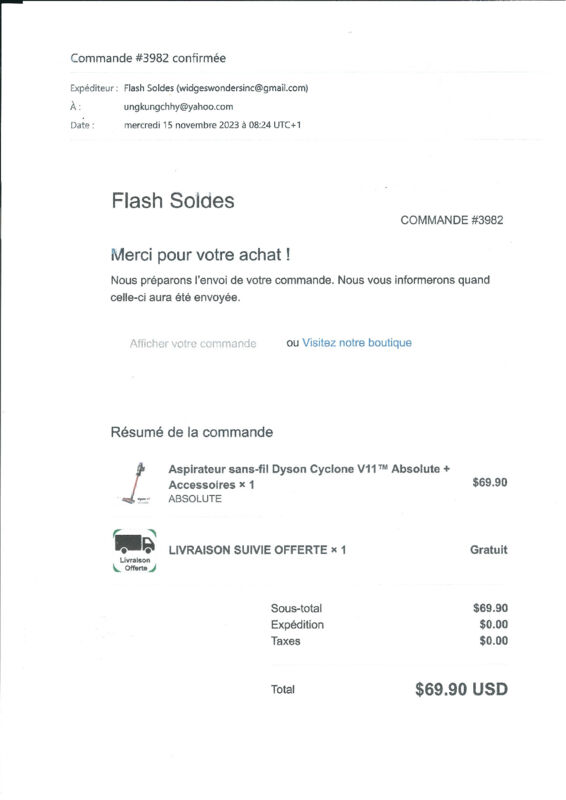Click the Sous-total row label
The image size is (566, 800).
tap(297, 608)
